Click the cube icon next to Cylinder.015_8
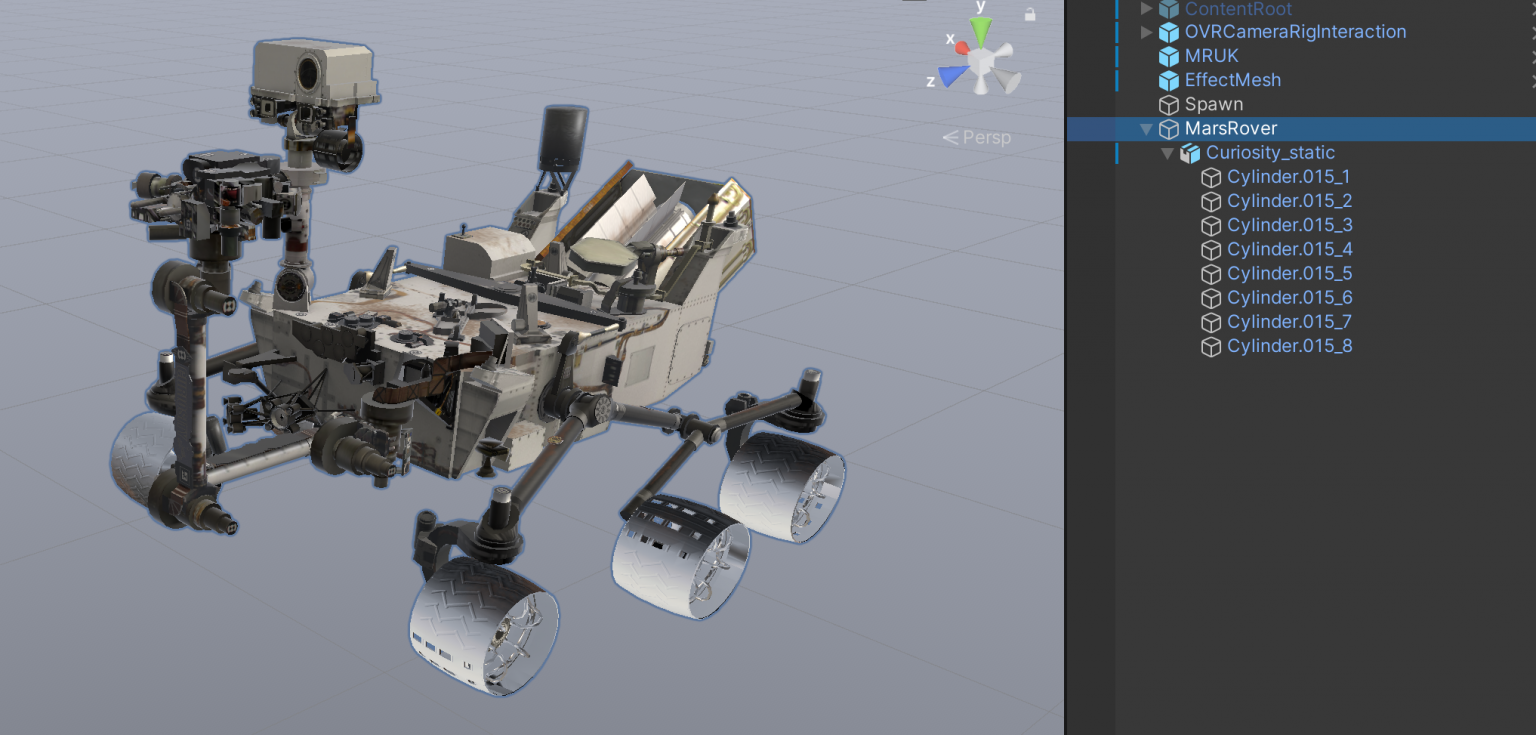This screenshot has width=1536, height=735. [1210, 346]
